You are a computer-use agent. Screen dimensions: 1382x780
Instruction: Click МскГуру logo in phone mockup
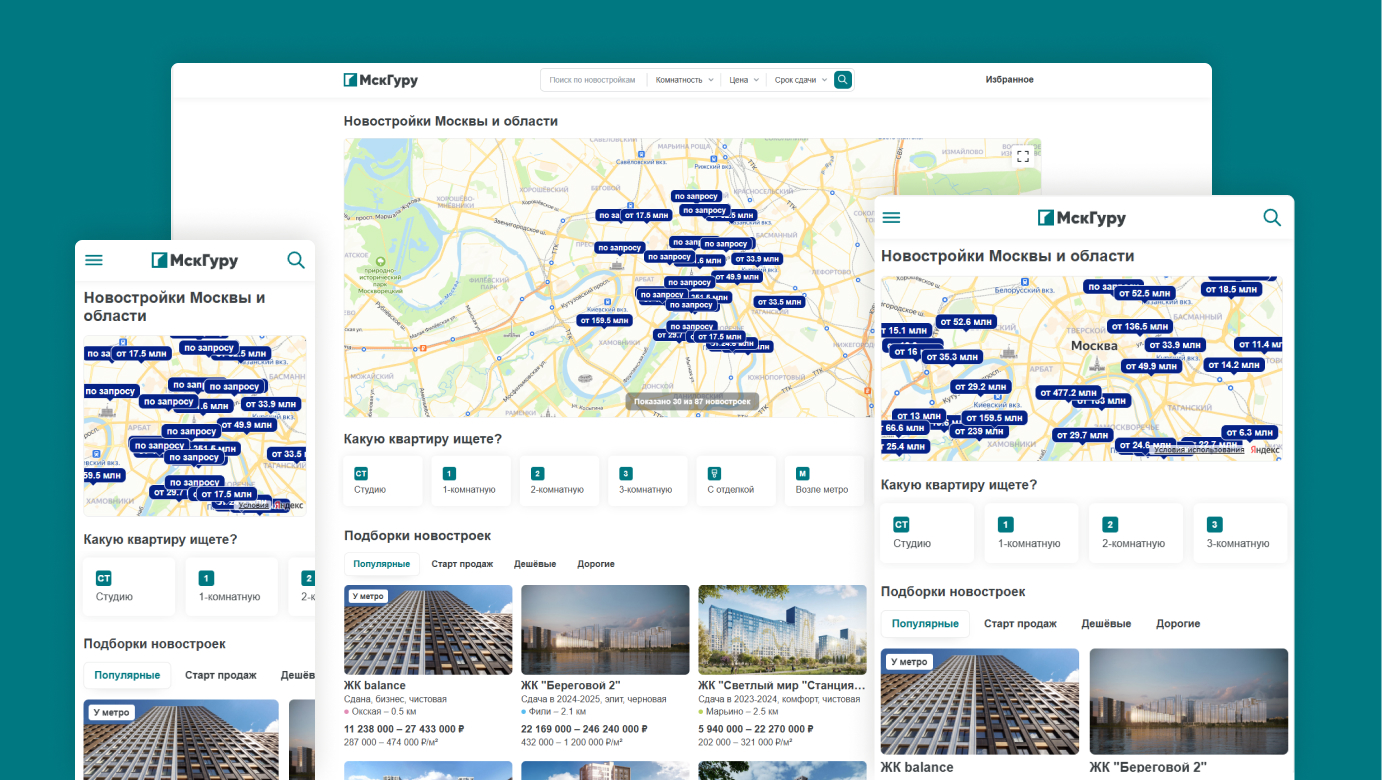pos(195,260)
